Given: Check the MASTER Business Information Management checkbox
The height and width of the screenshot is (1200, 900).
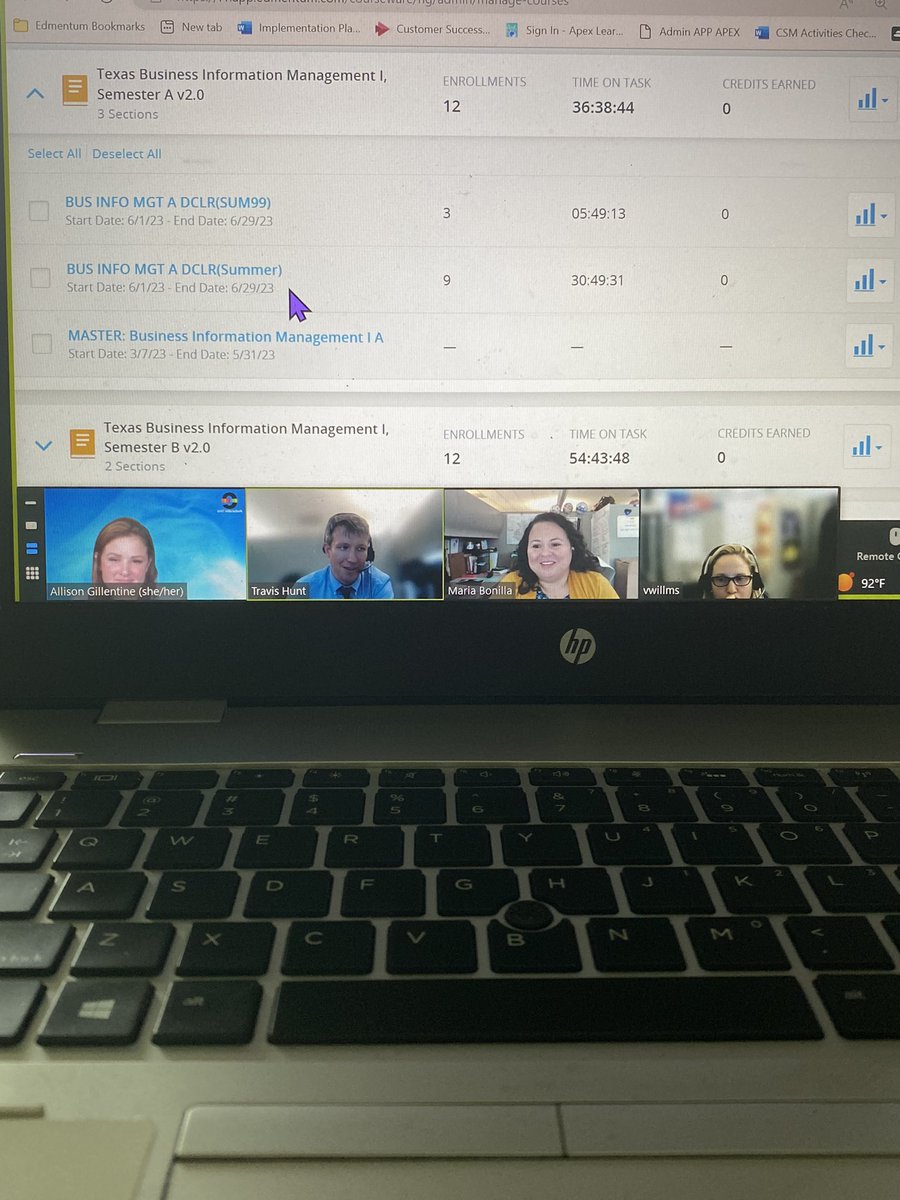Looking at the screenshot, I should 41,344.
